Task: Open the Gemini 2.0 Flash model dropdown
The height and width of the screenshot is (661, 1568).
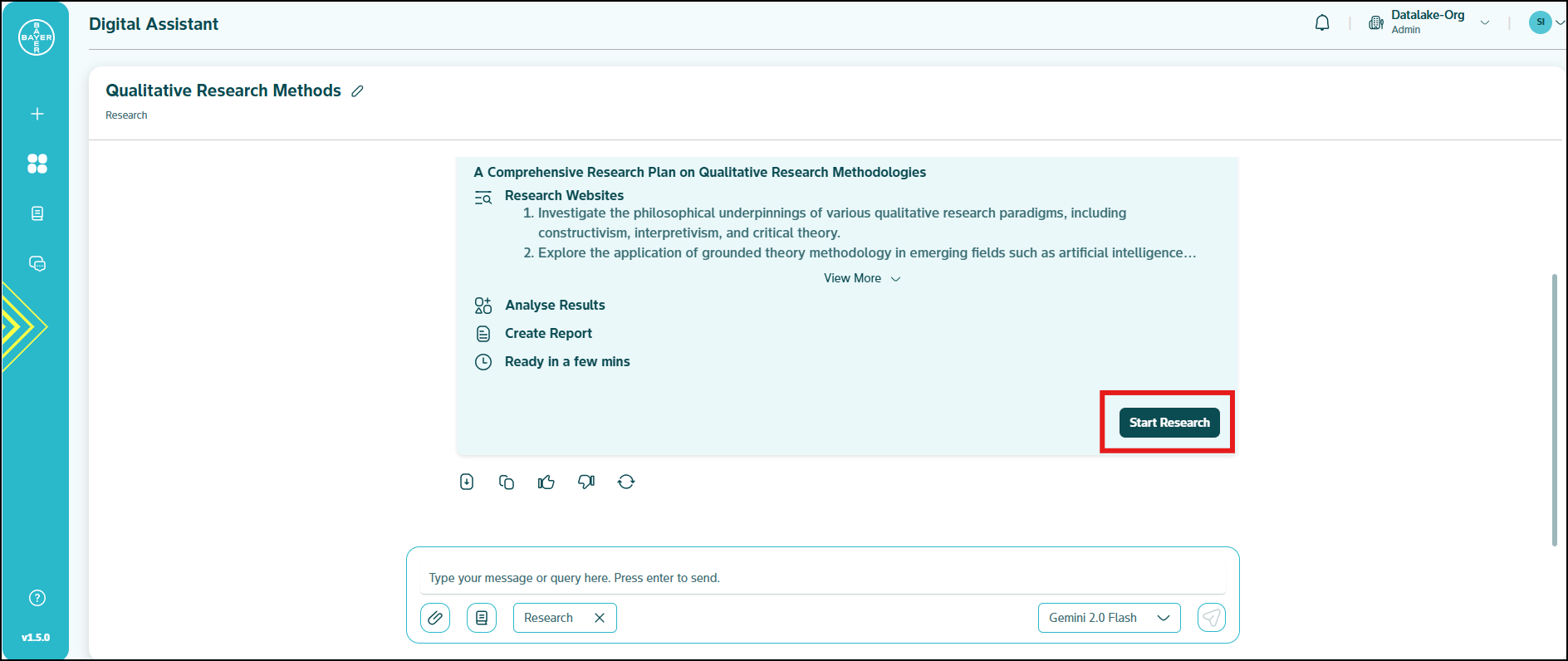Action: click(1109, 618)
